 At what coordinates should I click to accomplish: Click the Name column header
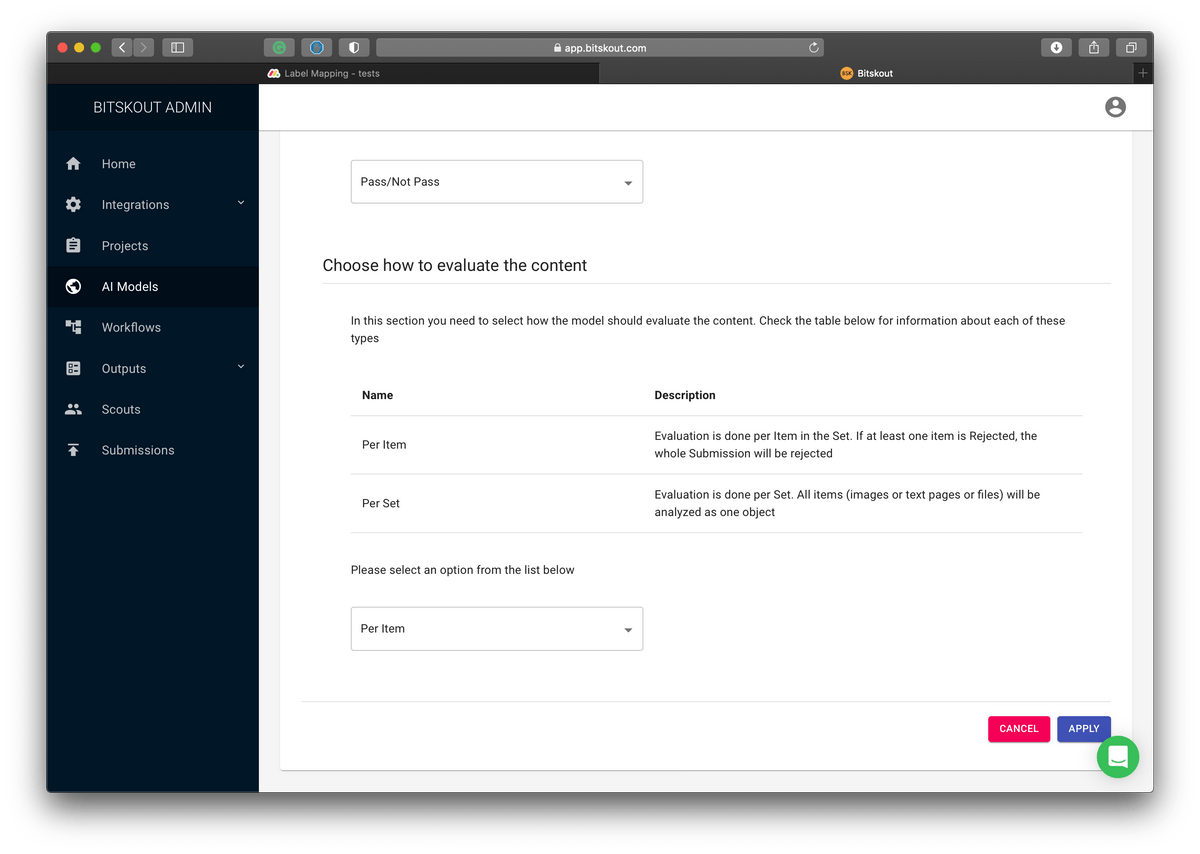tap(377, 395)
